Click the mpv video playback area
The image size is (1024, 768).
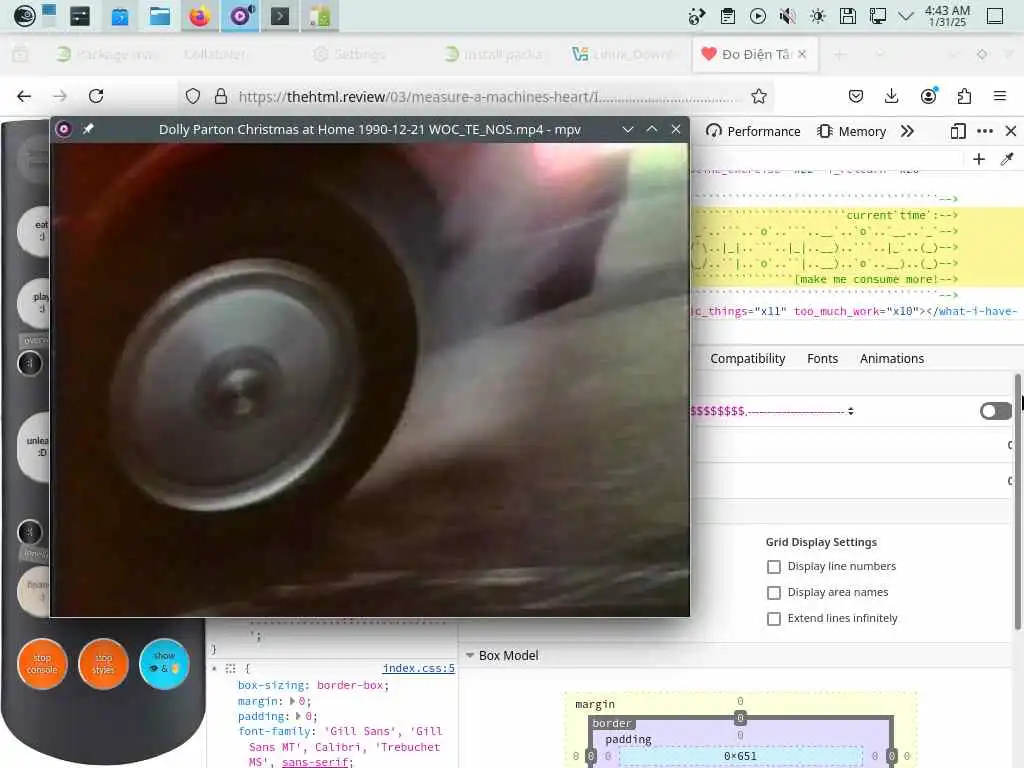click(370, 379)
